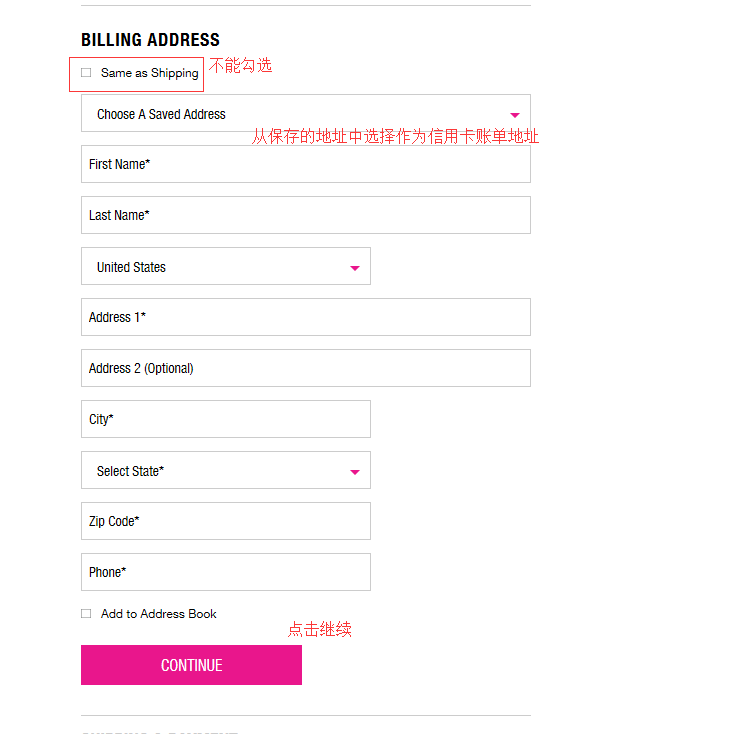The image size is (741, 734).
Task: Click the BILLING ADDRESS heading
Action: coord(150,40)
